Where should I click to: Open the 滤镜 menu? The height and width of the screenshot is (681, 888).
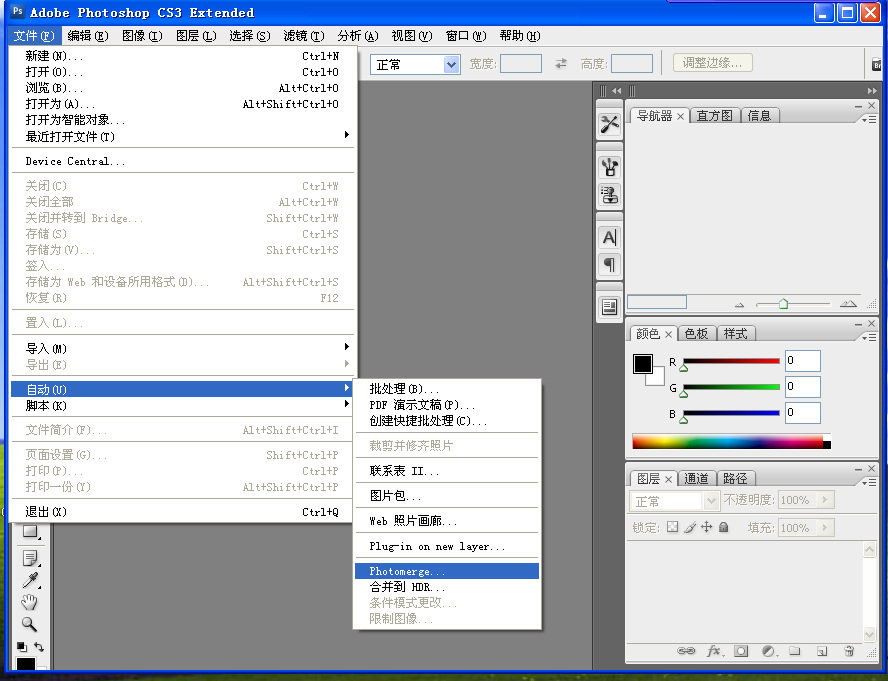click(304, 36)
